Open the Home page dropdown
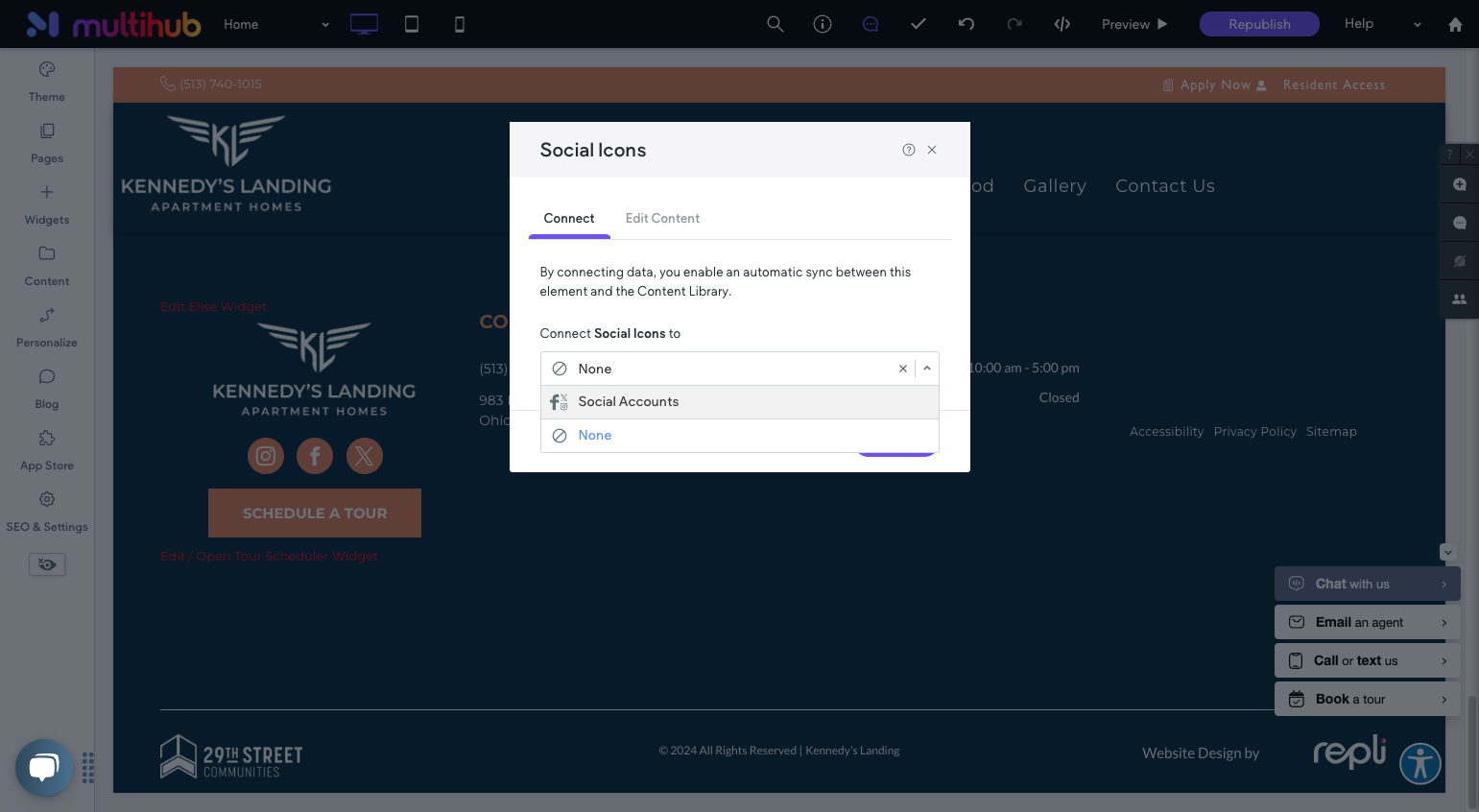Image resolution: width=1479 pixels, height=812 pixels. (x=276, y=24)
